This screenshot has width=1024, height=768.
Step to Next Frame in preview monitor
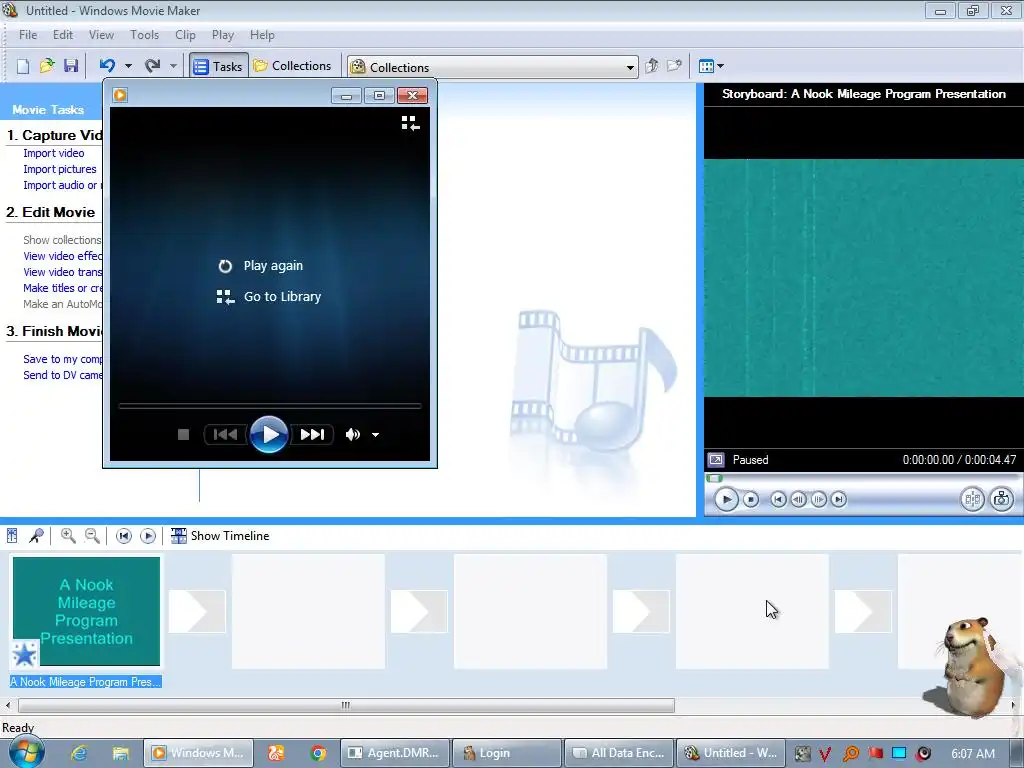(818, 500)
